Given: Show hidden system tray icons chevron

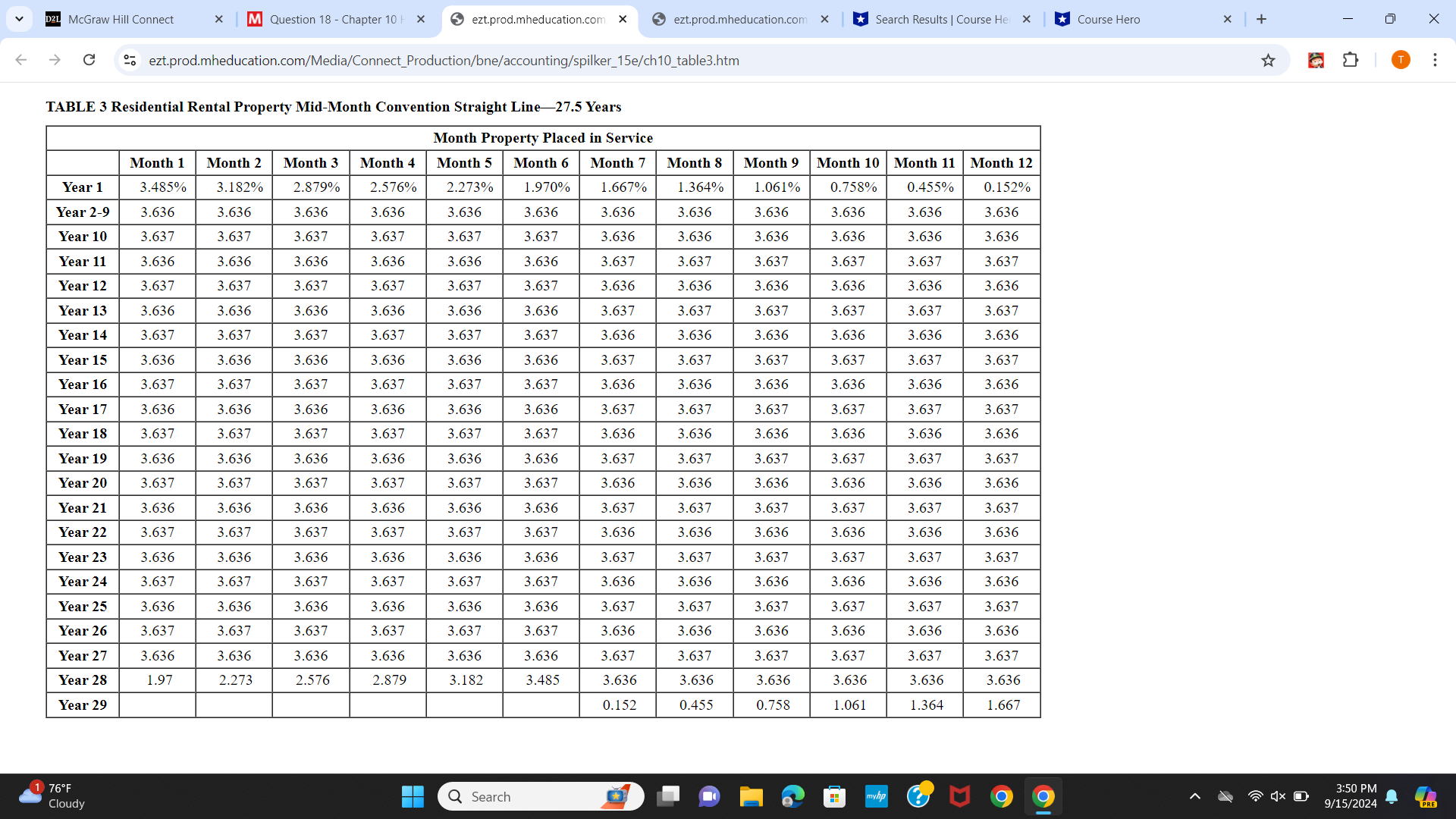Looking at the screenshot, I should tap(1194, 796).
